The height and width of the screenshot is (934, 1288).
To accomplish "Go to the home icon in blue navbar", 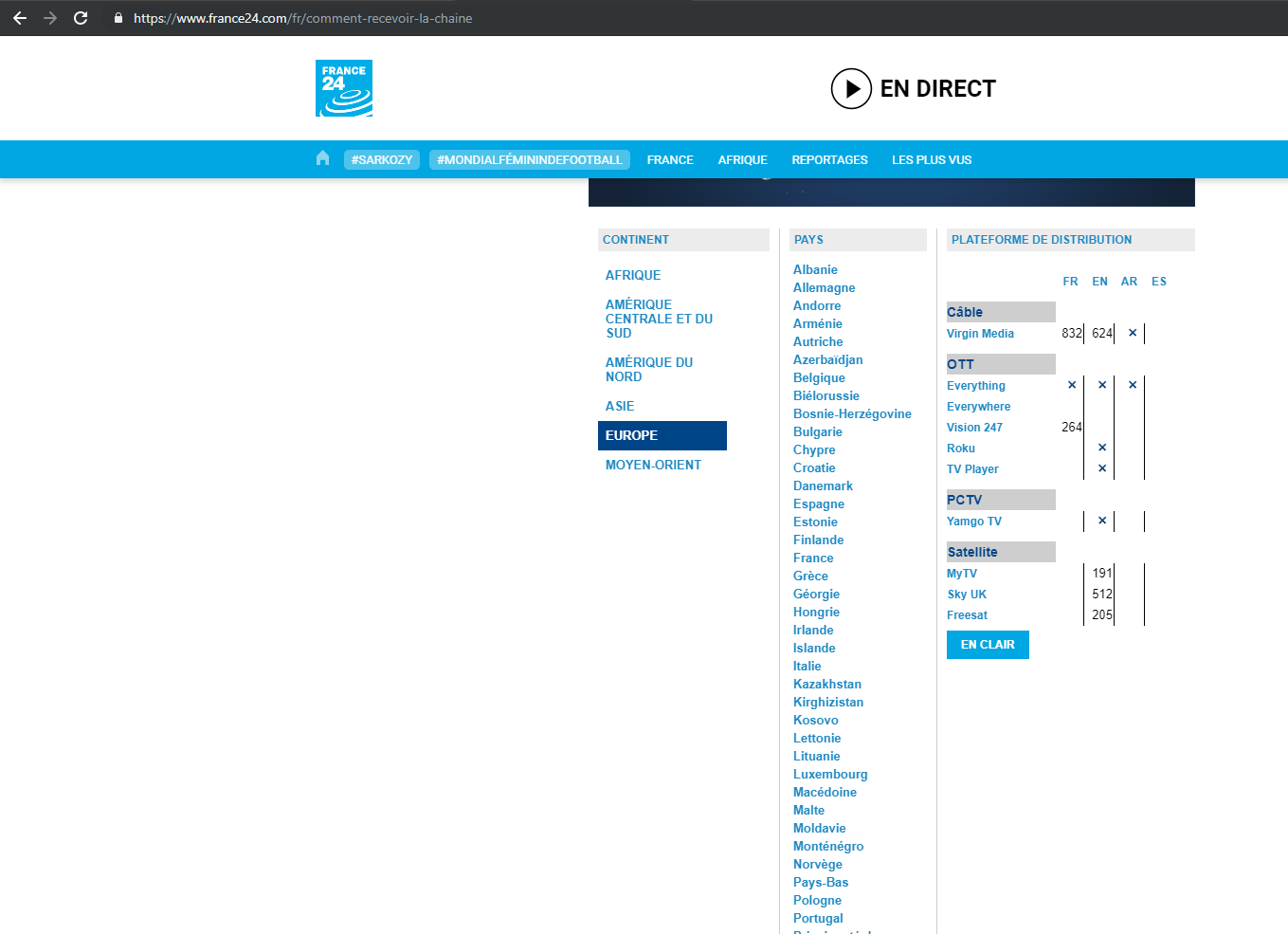I will tap(322, 158).
